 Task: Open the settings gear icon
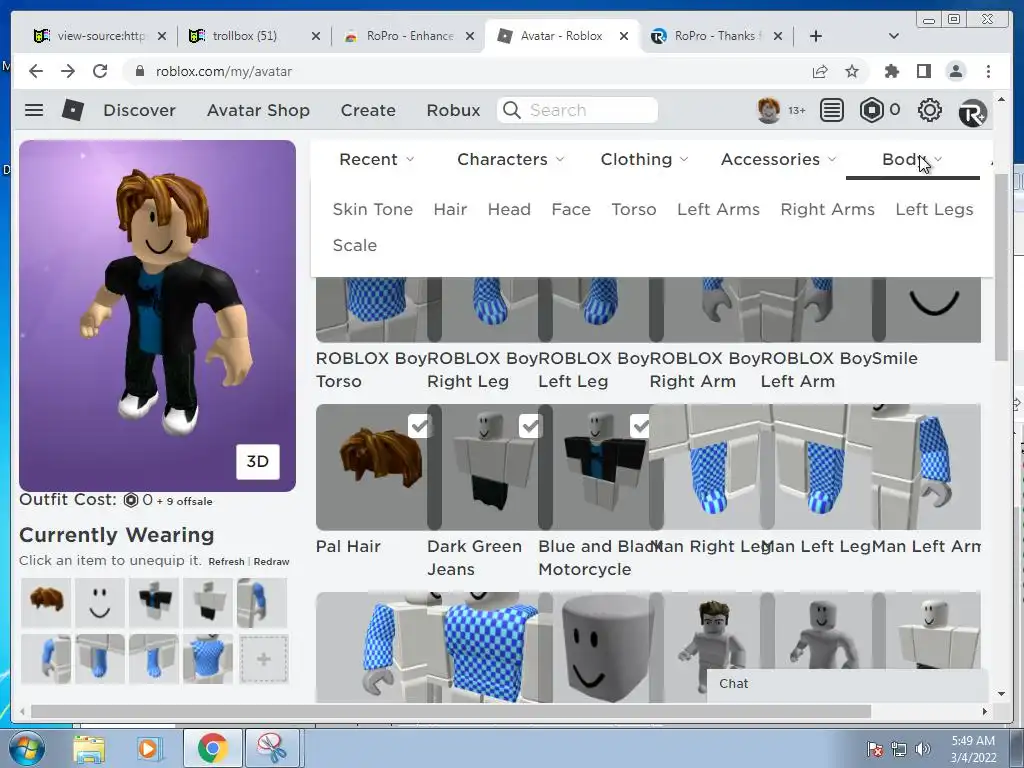(x=929, y=110)
